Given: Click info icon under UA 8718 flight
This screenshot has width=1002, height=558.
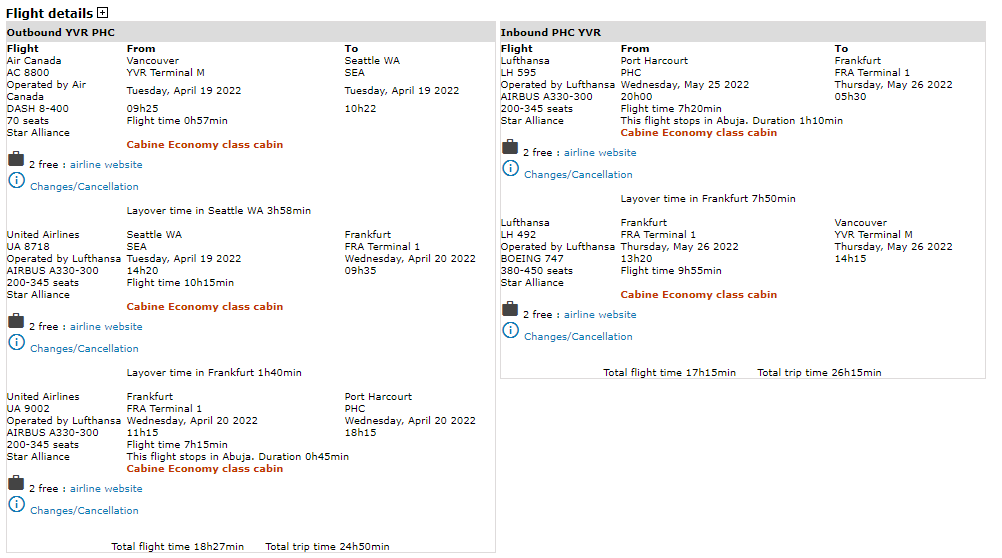Looking at the screenshot, I should [x=16, y=342].
